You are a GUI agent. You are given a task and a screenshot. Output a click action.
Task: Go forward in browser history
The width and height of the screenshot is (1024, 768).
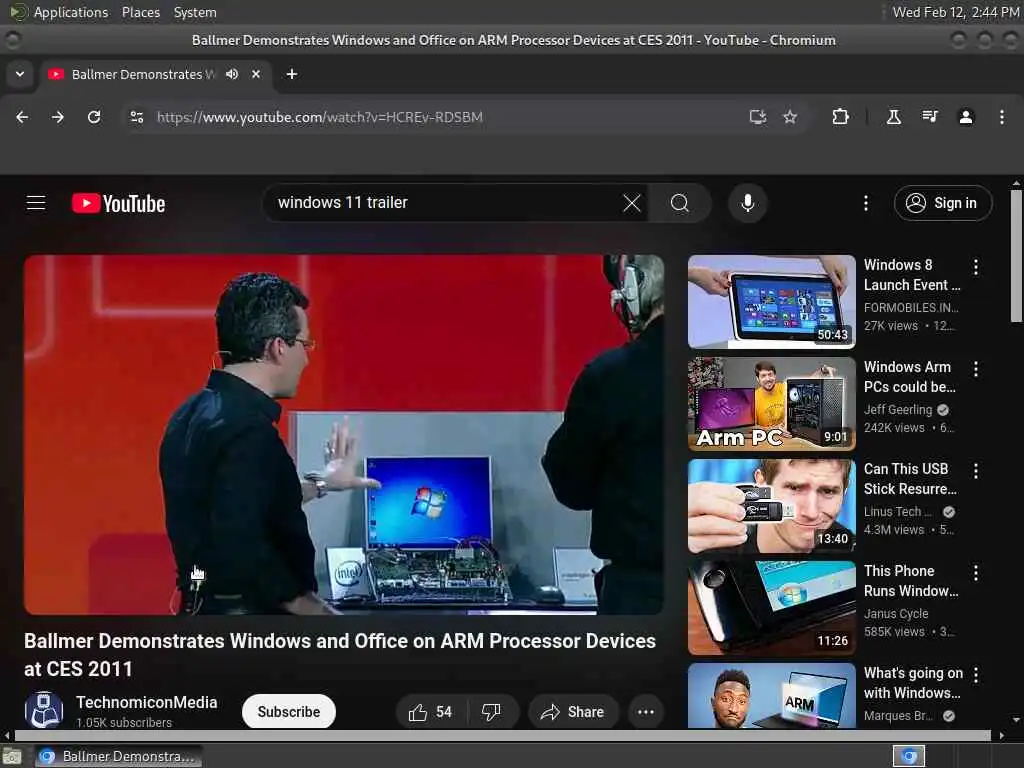[58, 117]
